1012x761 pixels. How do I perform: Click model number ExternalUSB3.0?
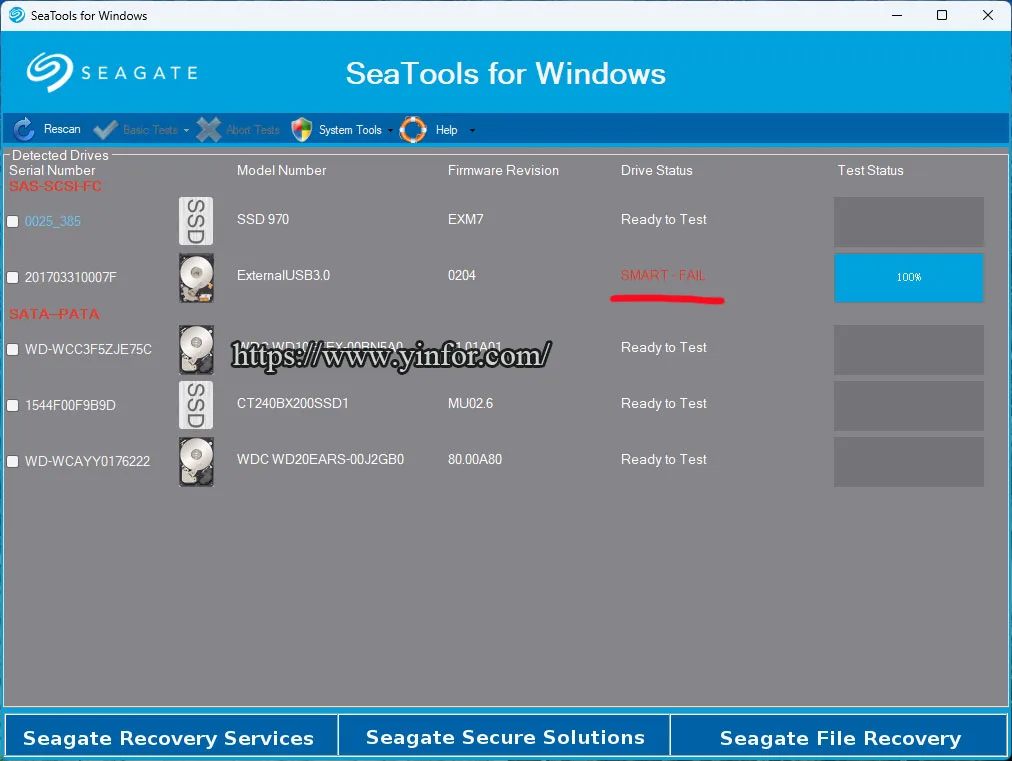click(283, 275)
